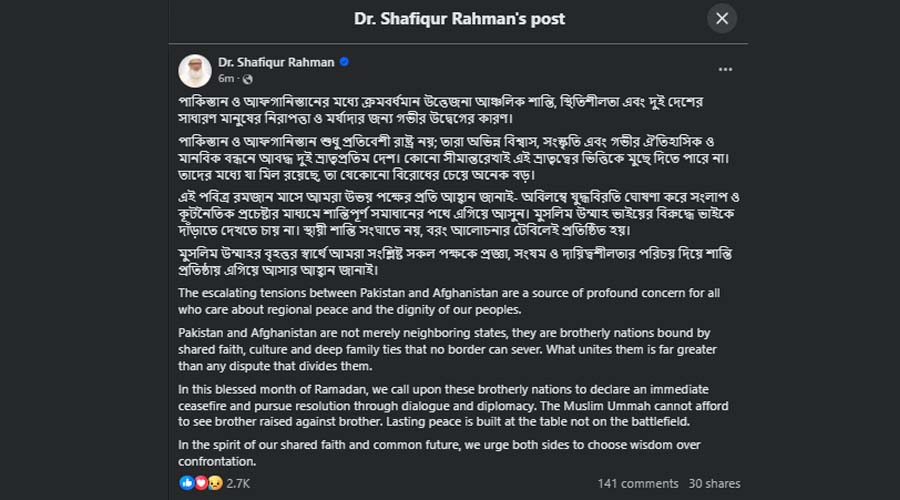Viewport: 900px width, 500px height.
Task: Click the globe public audience icon
Action: (247, 79)
